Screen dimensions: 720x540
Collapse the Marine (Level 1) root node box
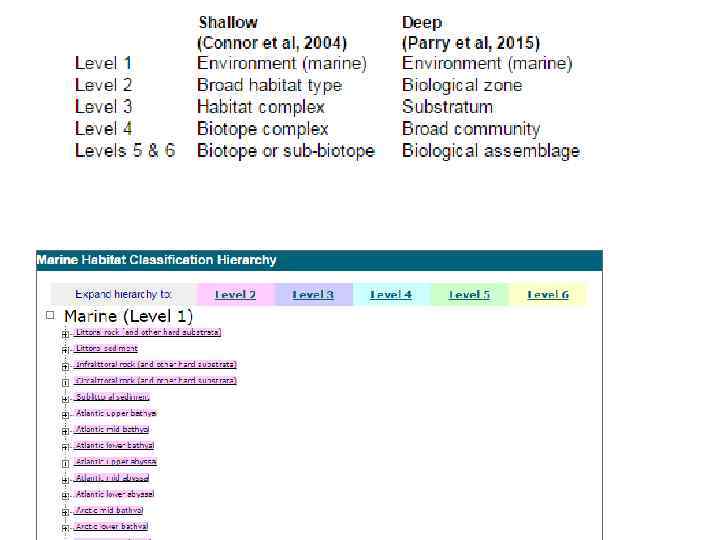(50, 315)
